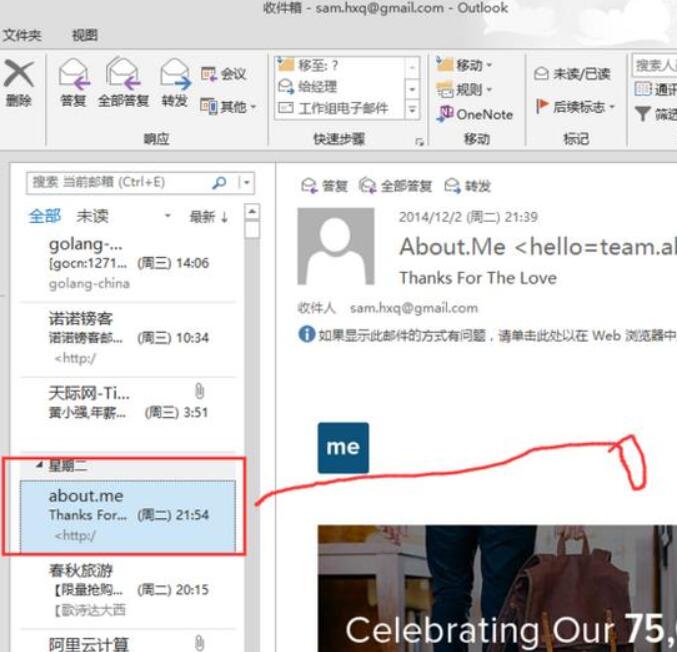The height and width of the screenshot is (652, 677).
Task: Open the search scope dropdown arrow
Action: (x=246, y=183)
